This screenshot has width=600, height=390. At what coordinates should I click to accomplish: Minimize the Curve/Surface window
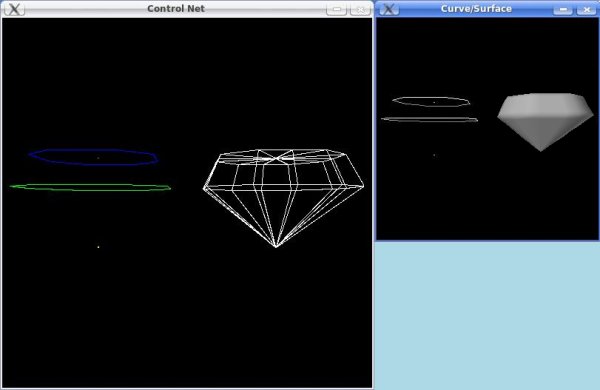tap(563, 9)
